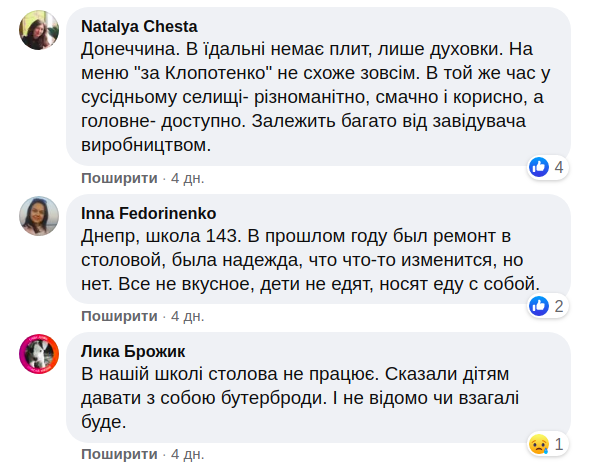Click Поширити under Inna Fedorinenko's comment
Screen dimensions: 603x467
tap(120, 316)
